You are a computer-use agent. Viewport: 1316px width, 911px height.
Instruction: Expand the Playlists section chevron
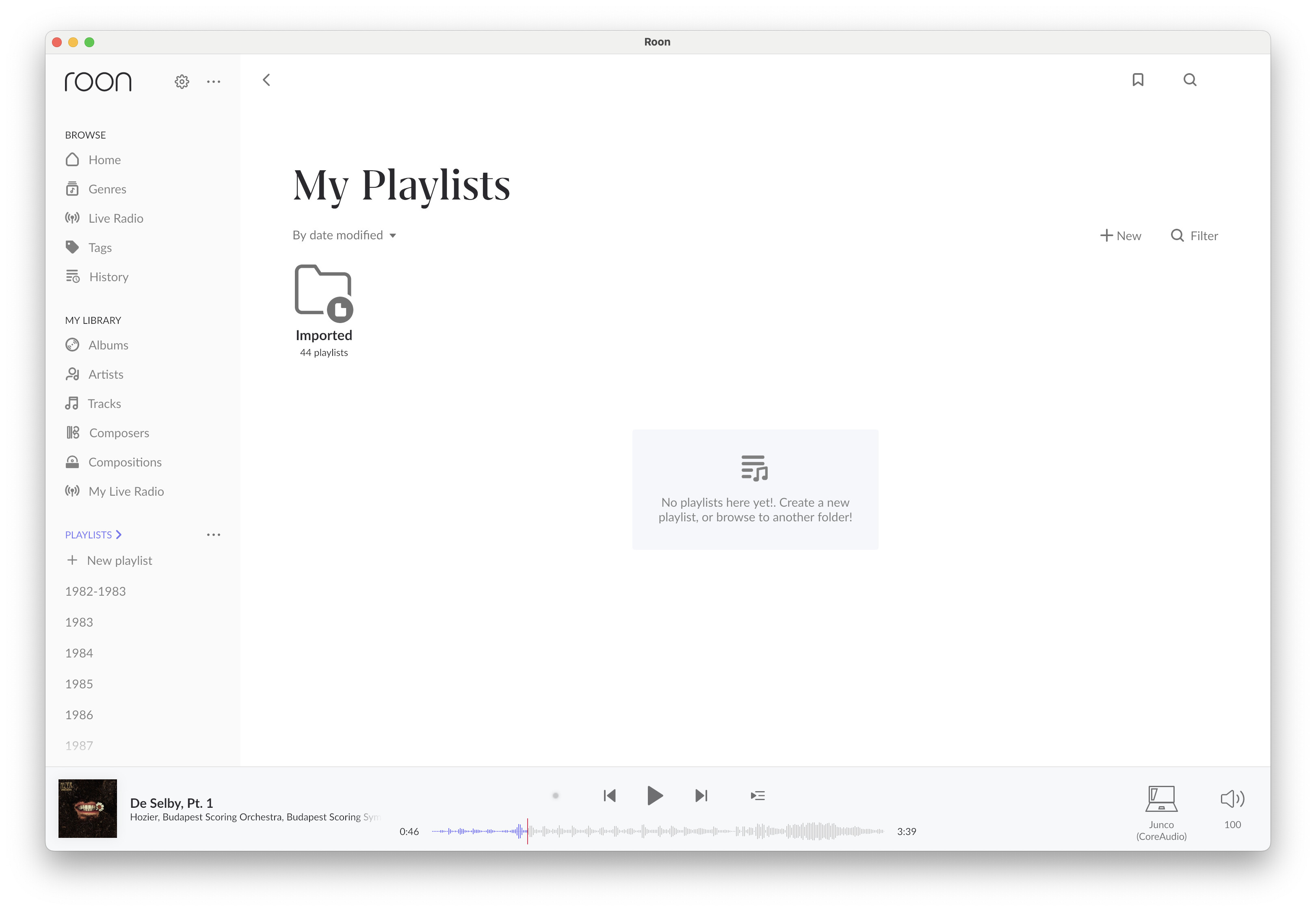click(119, 534)
